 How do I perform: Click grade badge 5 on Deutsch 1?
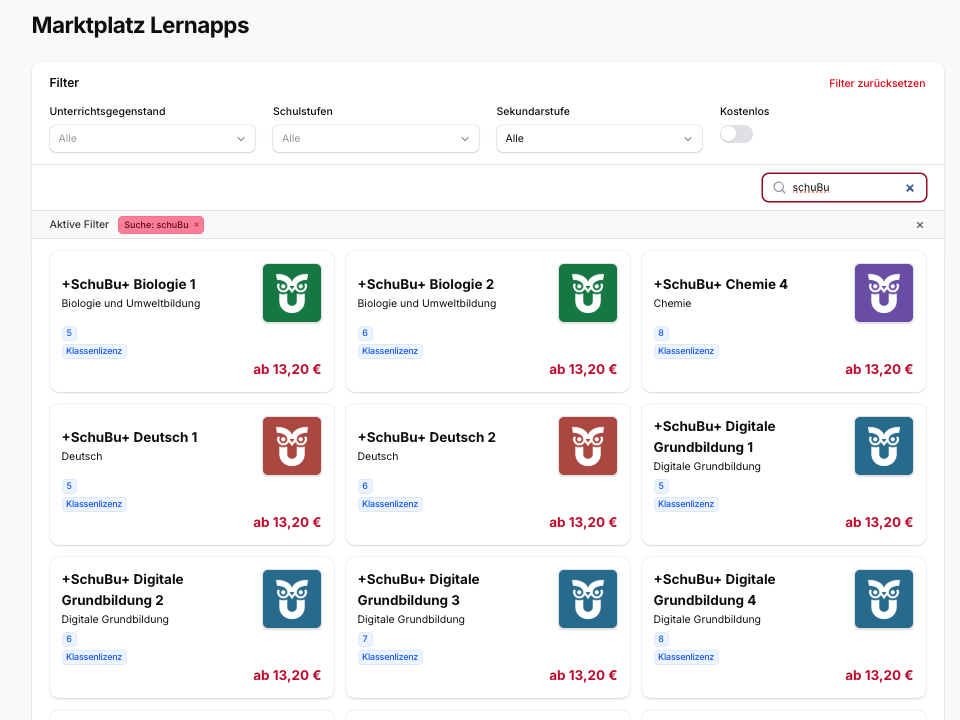(x=69, y=486)
